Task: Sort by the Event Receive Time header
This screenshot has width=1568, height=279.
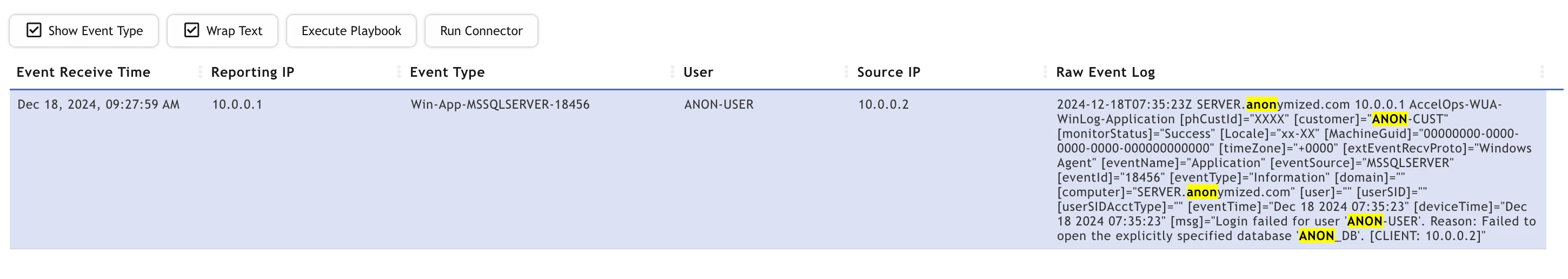Action: 83,72
